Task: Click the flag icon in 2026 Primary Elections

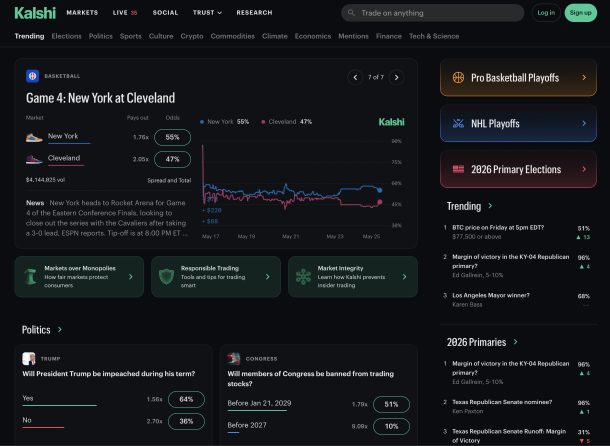Action: pyautogui.click(x=458, y=169)
